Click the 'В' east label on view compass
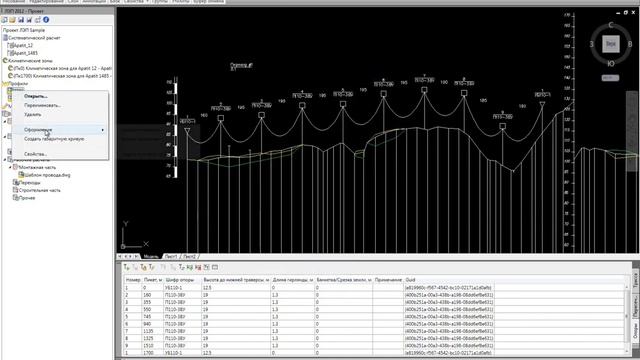Screen dimensions: 640x360 tap(630, 44)
